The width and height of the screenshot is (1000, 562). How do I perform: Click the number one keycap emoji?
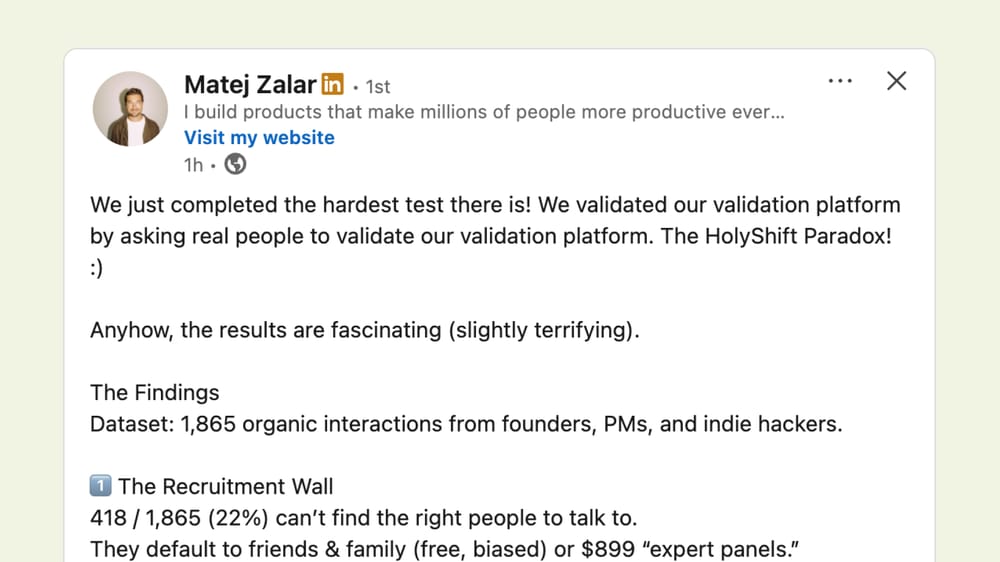point(101,487)
